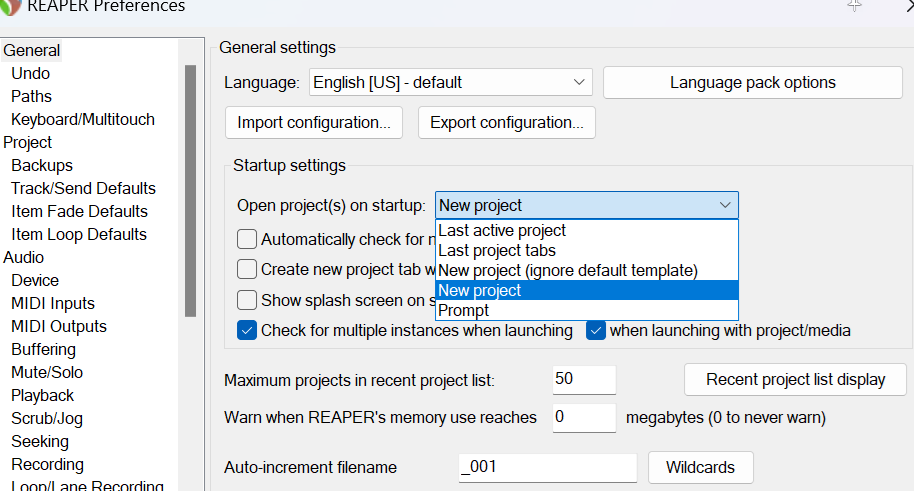Click the Wildcards button

pos(701,467)
